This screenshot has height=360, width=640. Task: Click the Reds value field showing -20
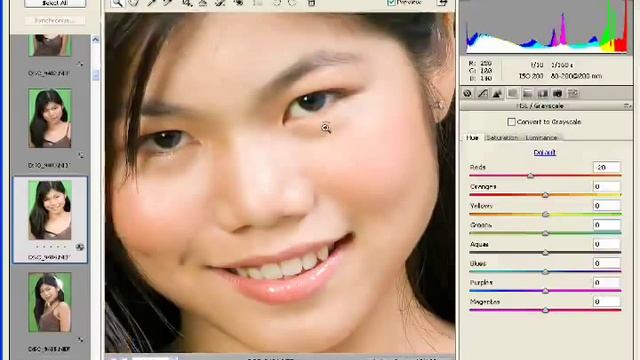[607, 167]
